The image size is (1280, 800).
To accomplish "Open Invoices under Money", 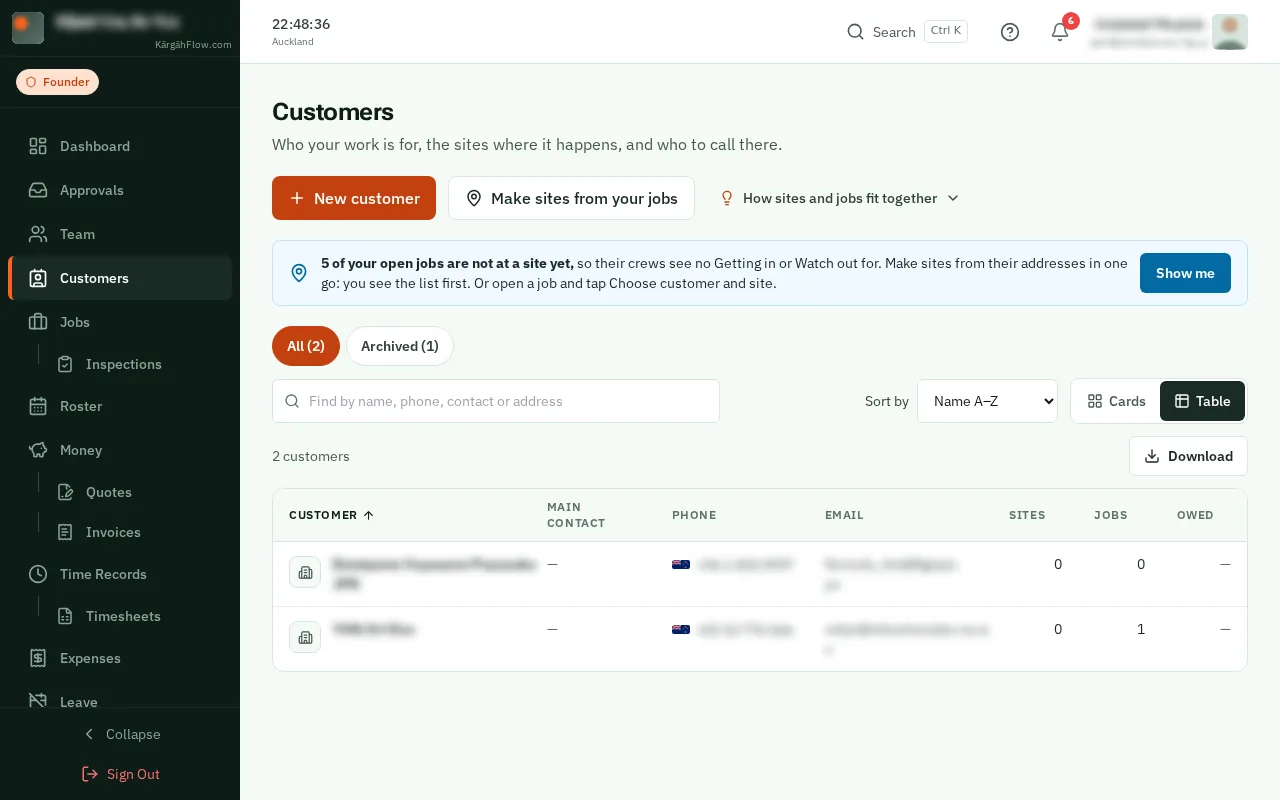I will (140, 532).
